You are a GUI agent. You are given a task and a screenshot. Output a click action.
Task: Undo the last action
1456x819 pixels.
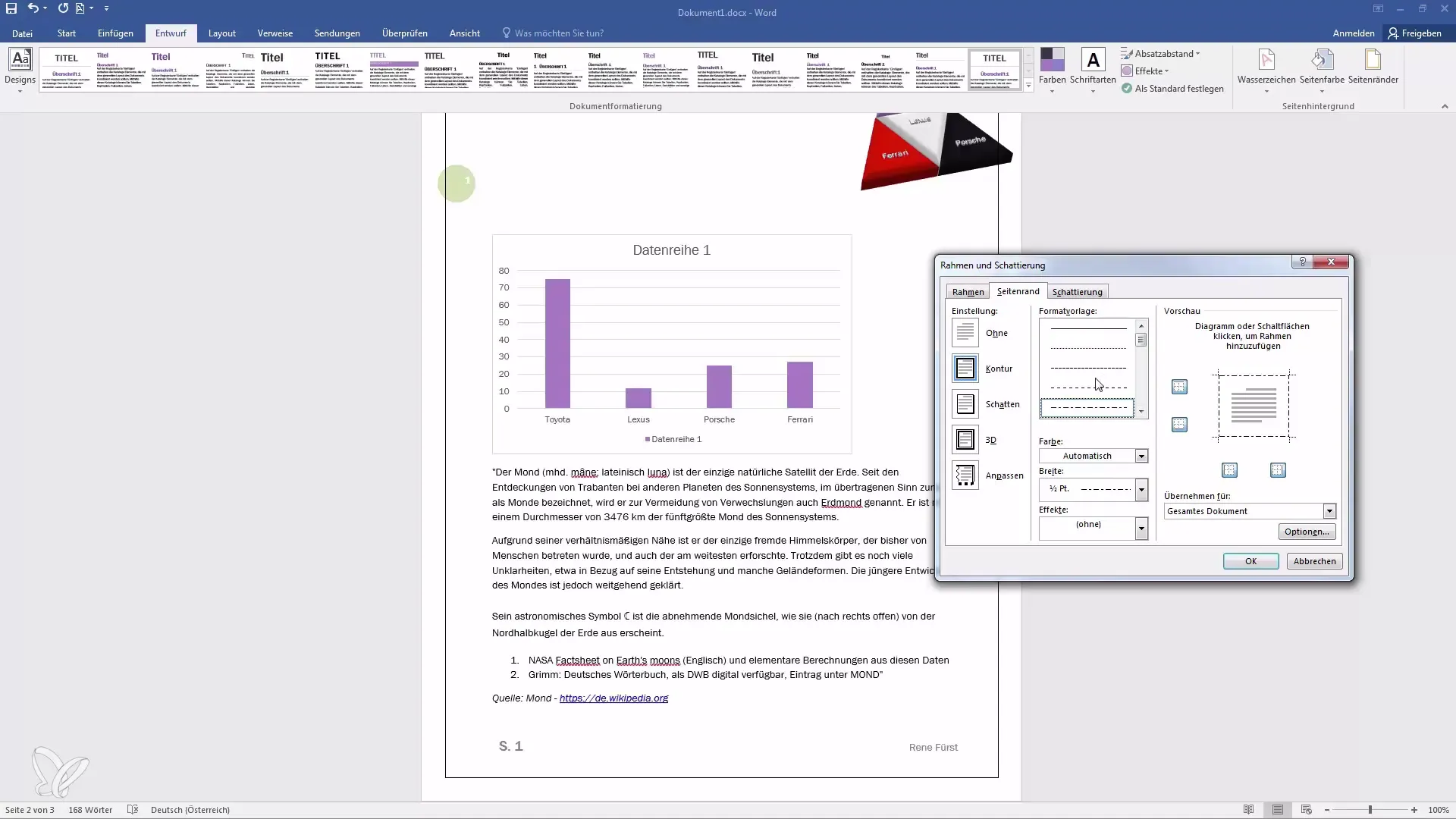(33, 8)
